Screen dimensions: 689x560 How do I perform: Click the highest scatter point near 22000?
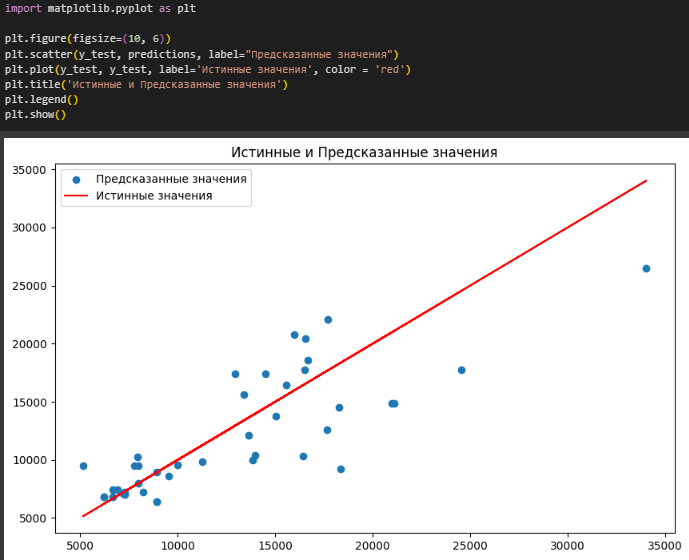pos(328,320)
